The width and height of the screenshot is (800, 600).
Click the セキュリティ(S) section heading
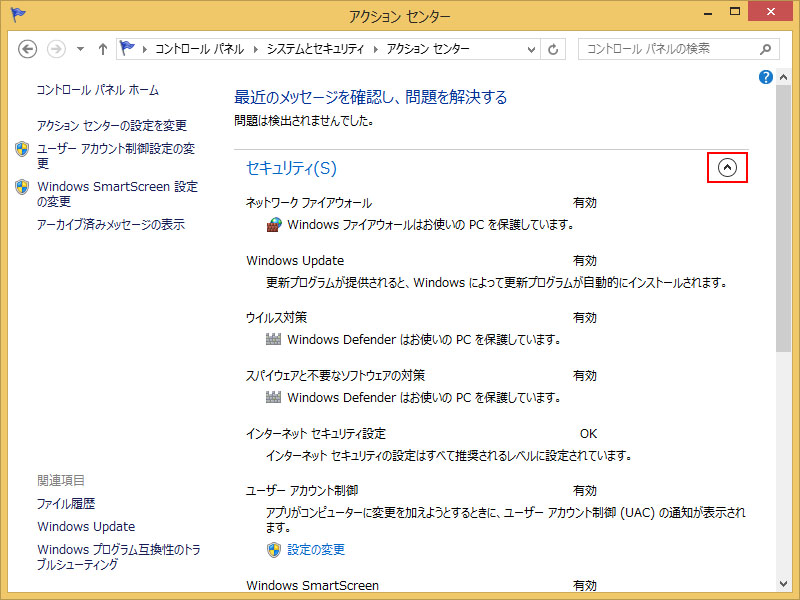[291, 168]
